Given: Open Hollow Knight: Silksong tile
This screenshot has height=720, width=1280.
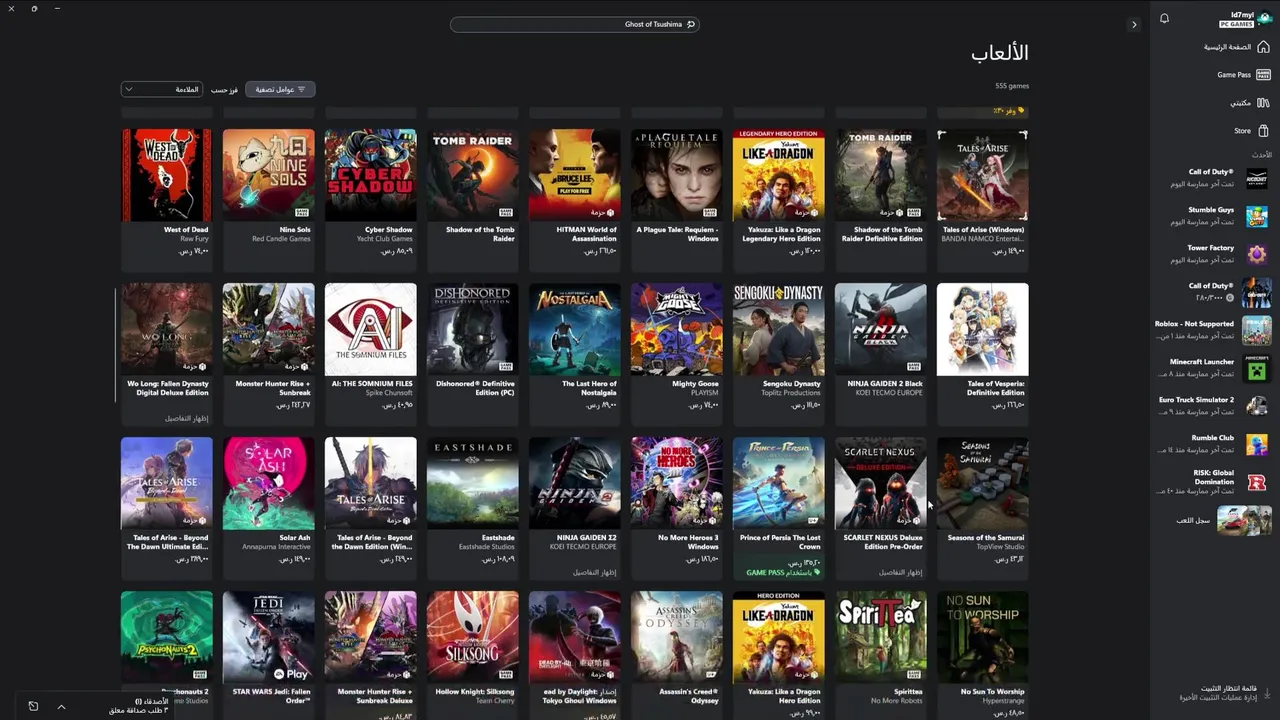Looking at the screenshot, I should [x=473, y=655].
